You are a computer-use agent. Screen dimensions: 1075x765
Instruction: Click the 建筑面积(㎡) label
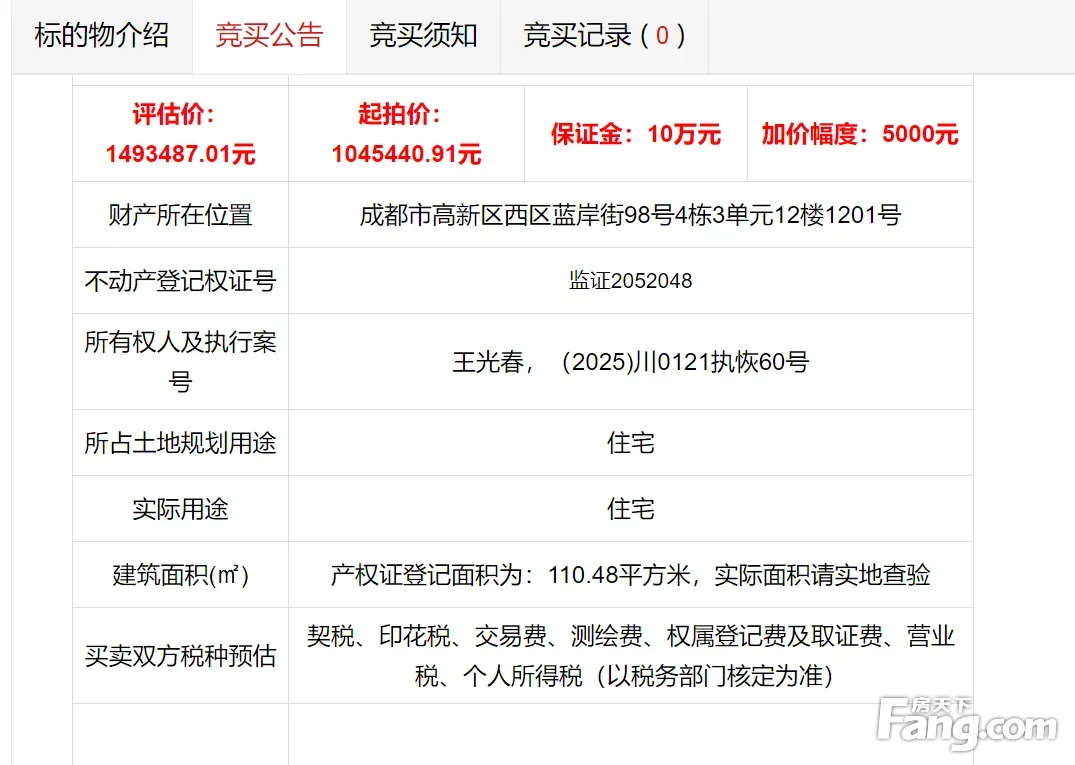180,575
